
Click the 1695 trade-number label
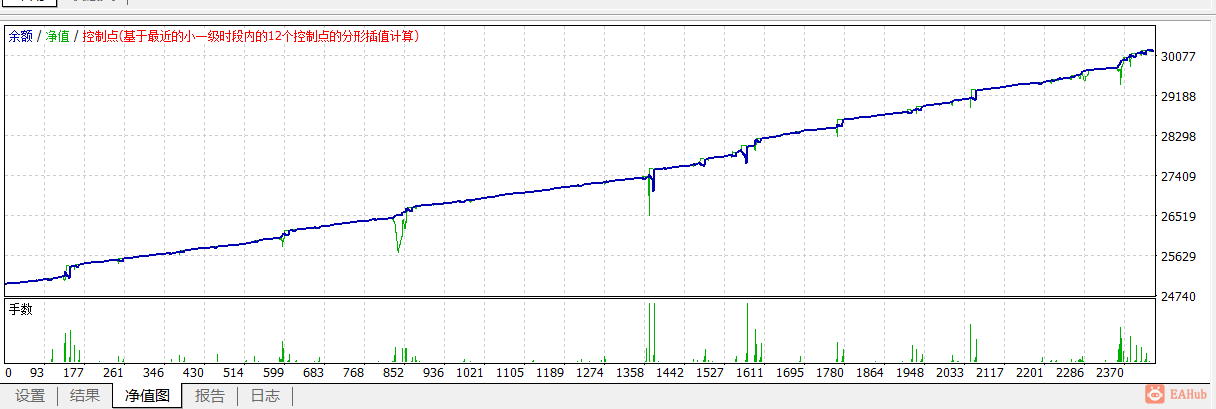click(790, 372)
